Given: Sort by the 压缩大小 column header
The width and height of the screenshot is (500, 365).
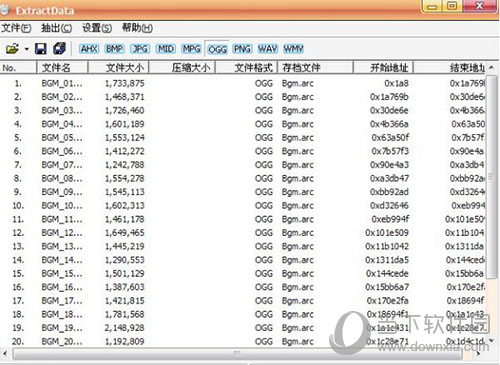Looking at the screenshot, I should click(182, 68).
